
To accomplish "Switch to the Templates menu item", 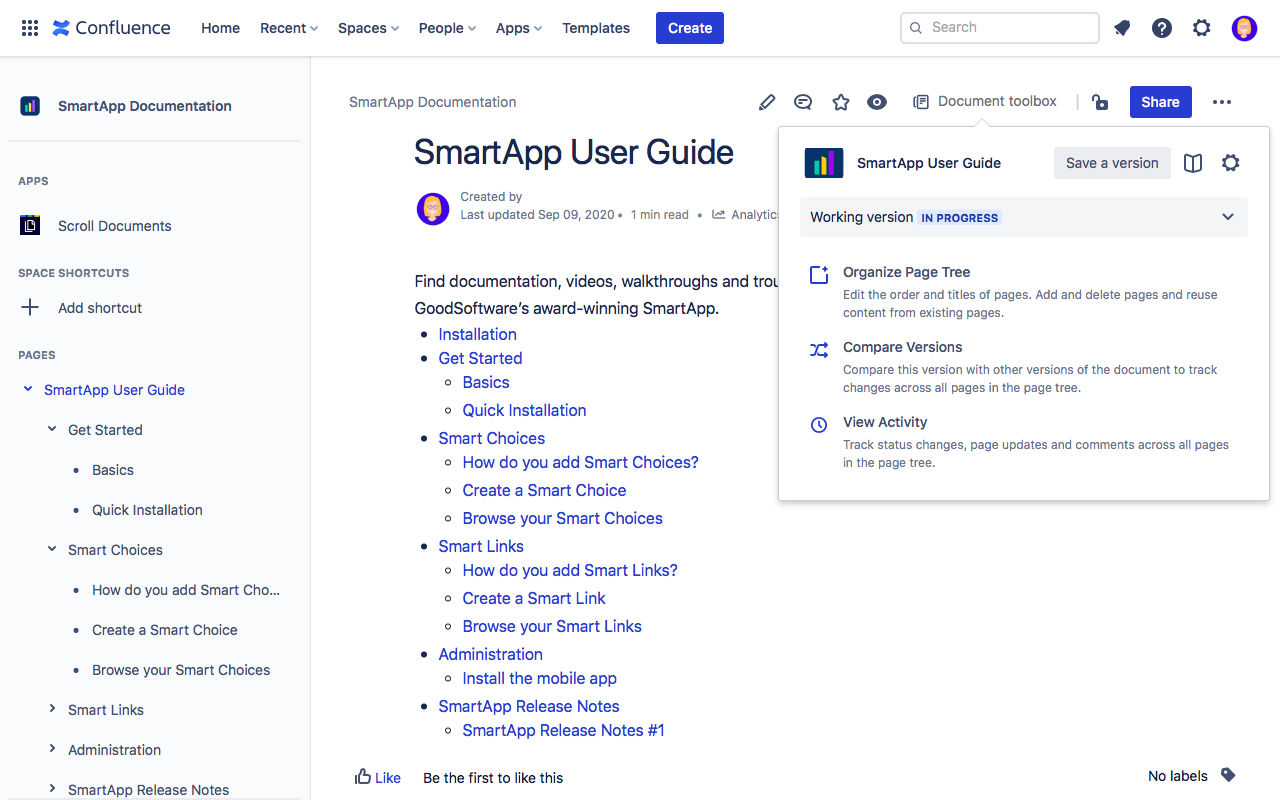I will (x=595, y=28).
